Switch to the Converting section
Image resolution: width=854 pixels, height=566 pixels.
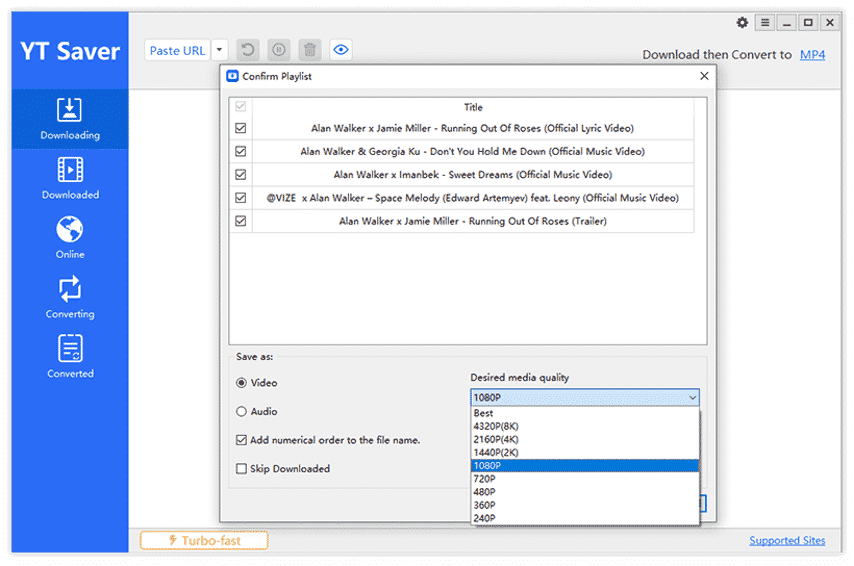click(70, 298)
